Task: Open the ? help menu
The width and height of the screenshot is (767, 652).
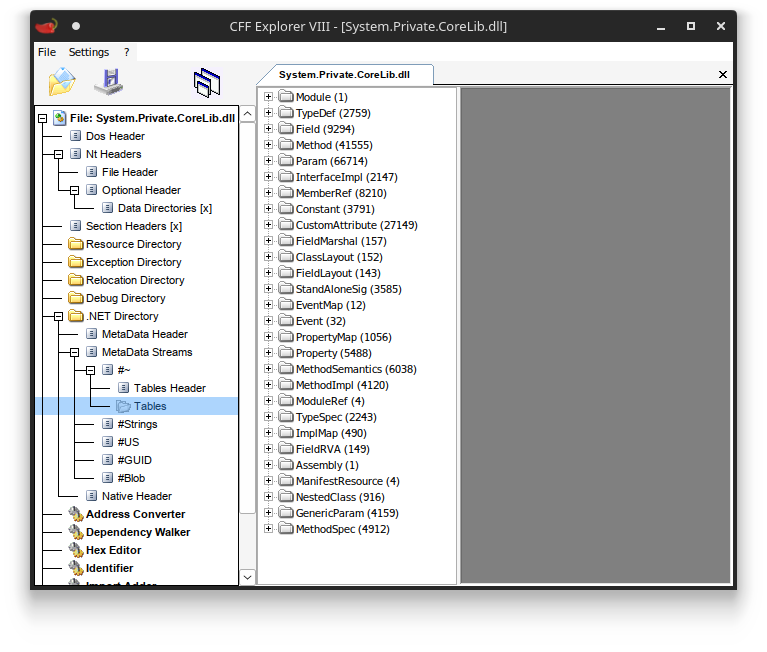Action: tap(127, 52)
